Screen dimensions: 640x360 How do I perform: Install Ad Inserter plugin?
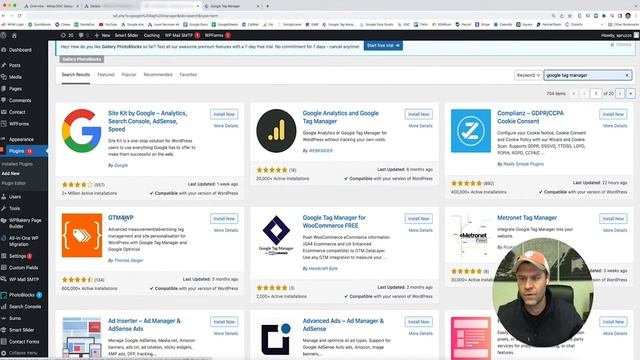pos(224,322)
